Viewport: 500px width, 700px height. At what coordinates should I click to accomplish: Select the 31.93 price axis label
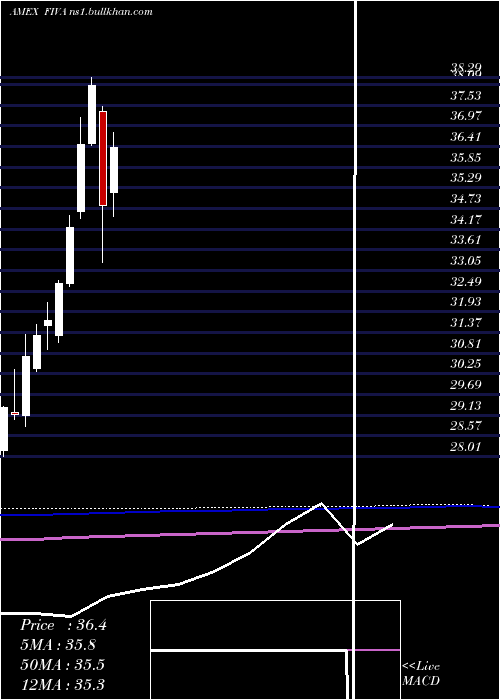coord(466,302)
